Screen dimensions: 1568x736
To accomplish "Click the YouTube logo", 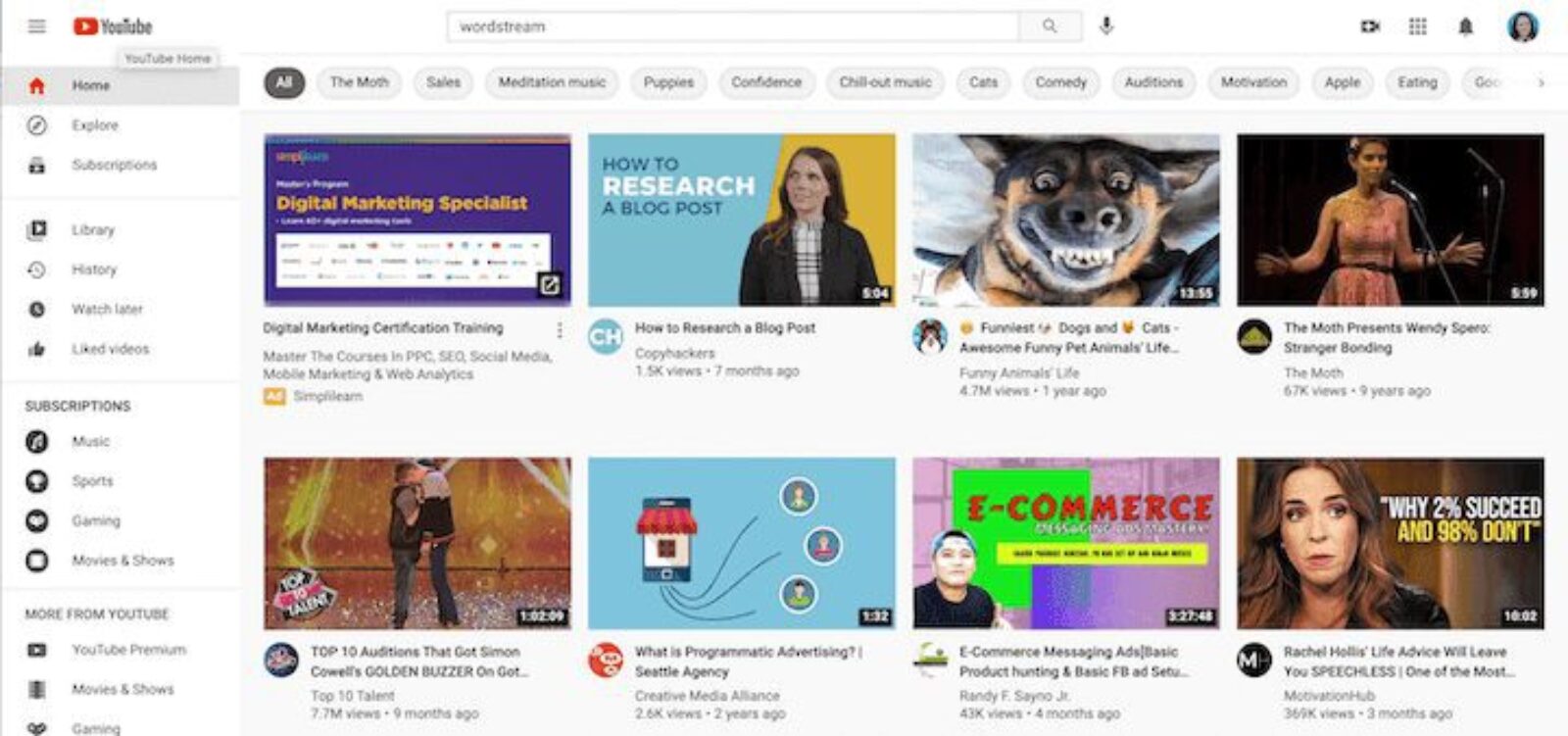I will 113,26.
